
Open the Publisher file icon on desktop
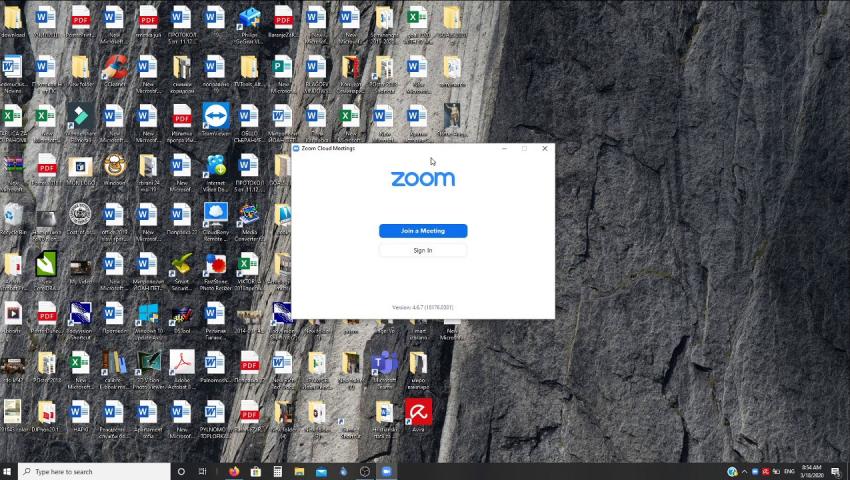pos(282,72)
